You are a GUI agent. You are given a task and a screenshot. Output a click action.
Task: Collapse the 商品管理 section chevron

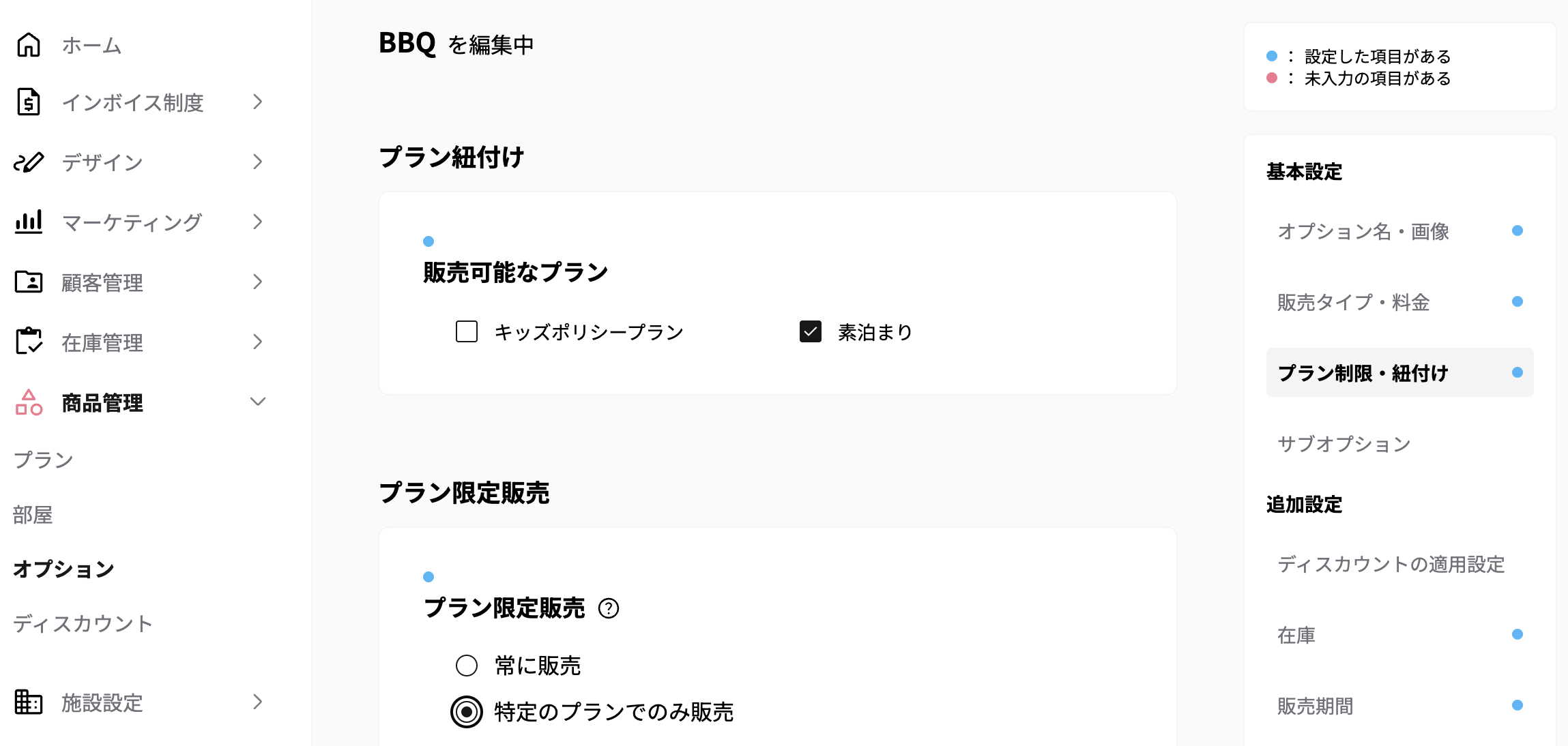point(258,402)
